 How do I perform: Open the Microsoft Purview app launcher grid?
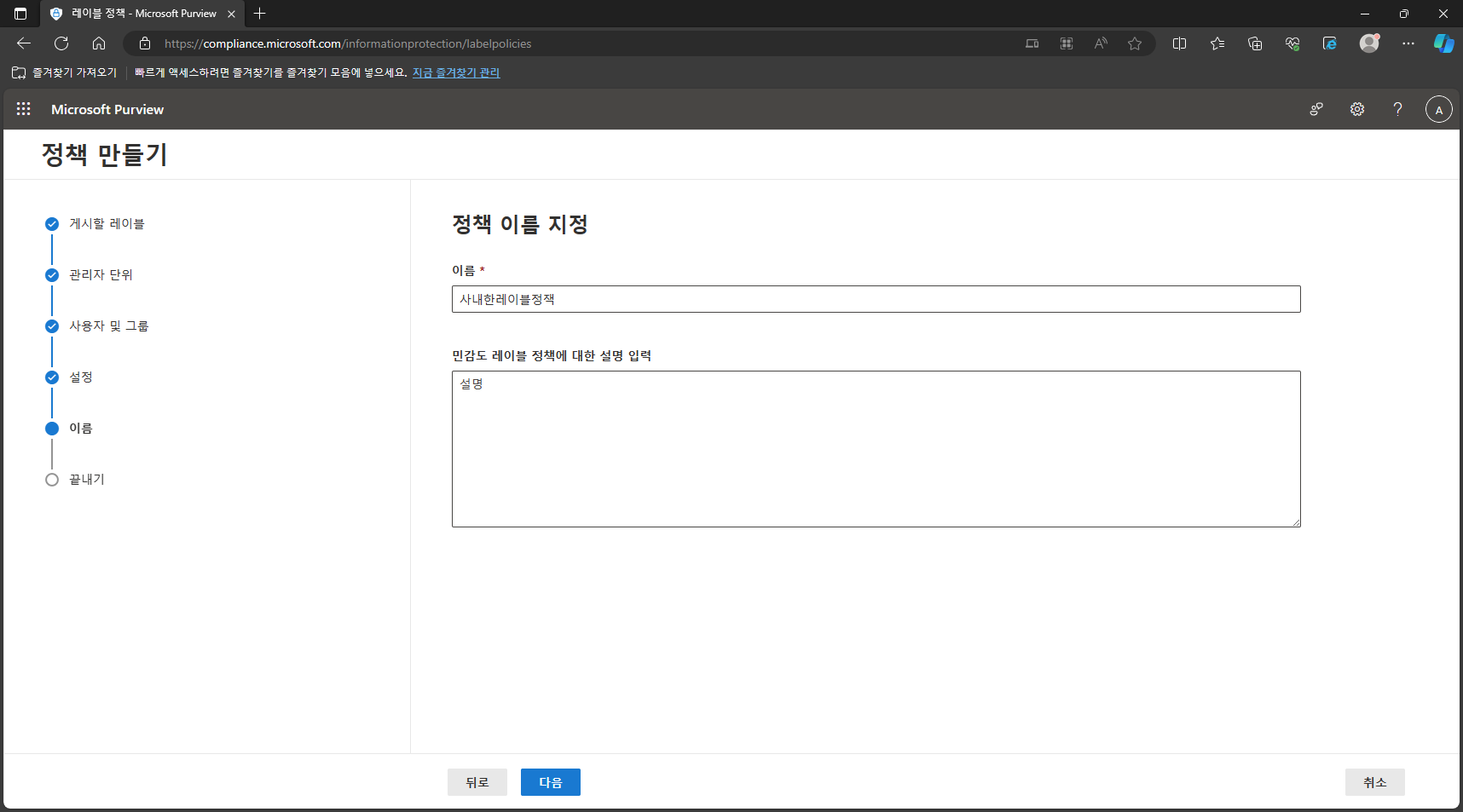tap(24, 109)
